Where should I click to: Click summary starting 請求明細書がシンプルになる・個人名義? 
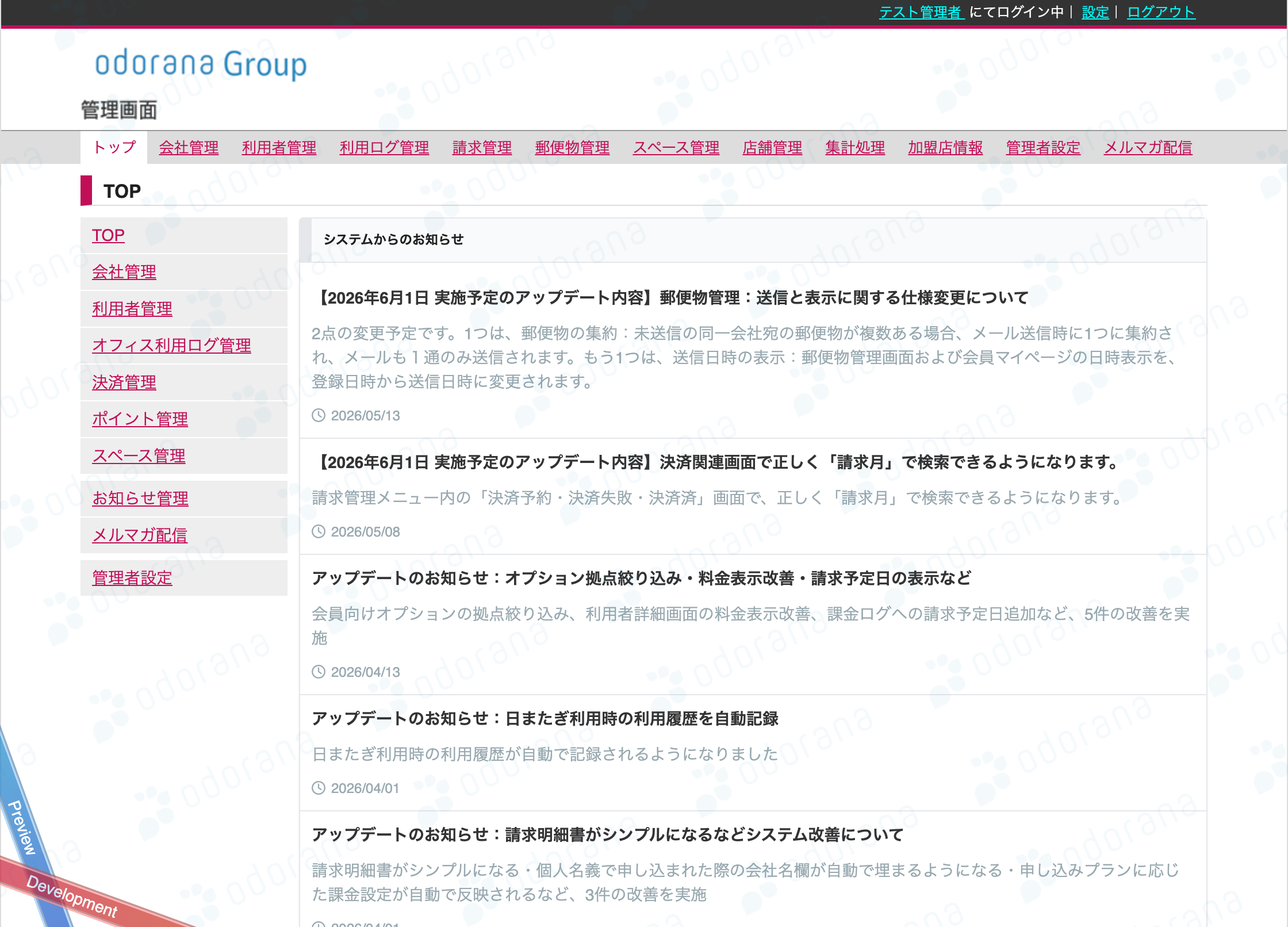click(745, 883)
